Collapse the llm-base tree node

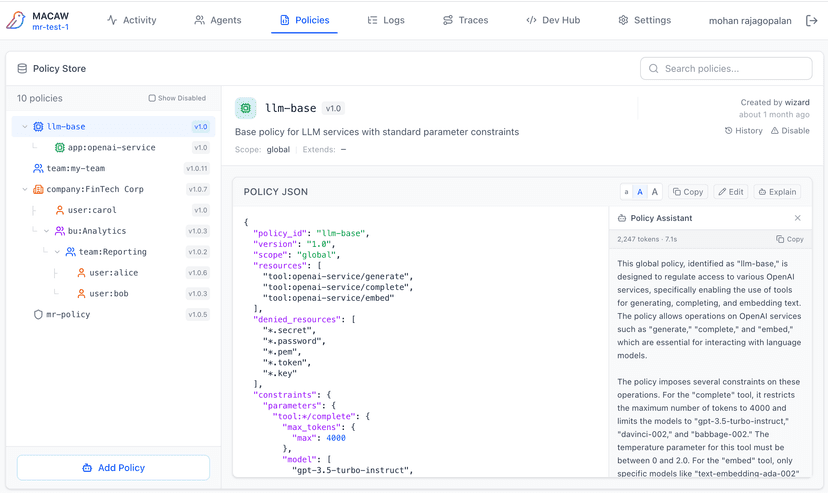[25, 127]
